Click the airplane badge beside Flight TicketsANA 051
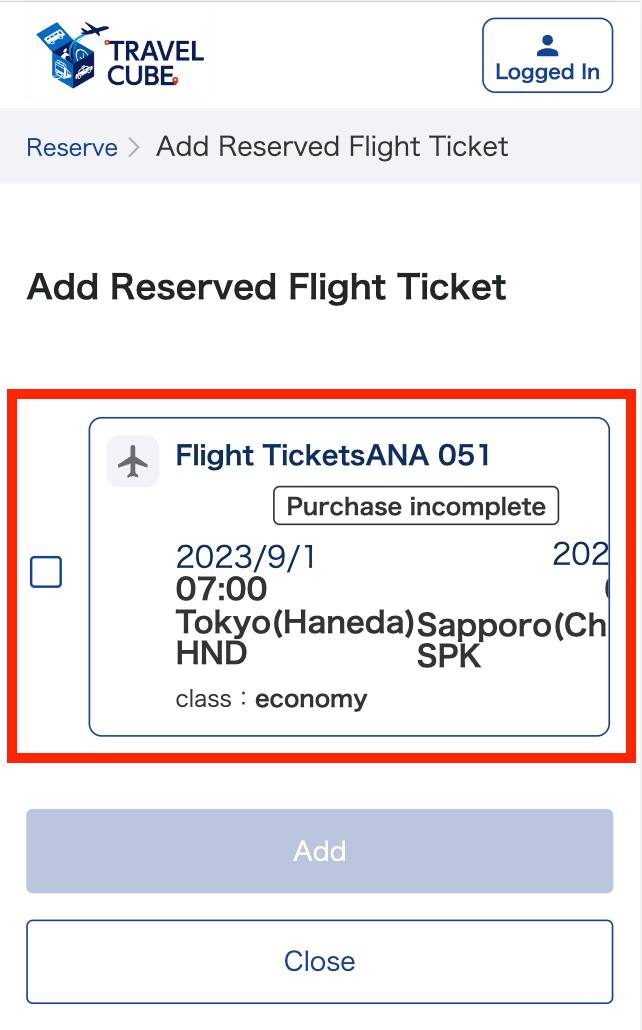The height and width of the screenshot is (1030, 642). [131, 461]
